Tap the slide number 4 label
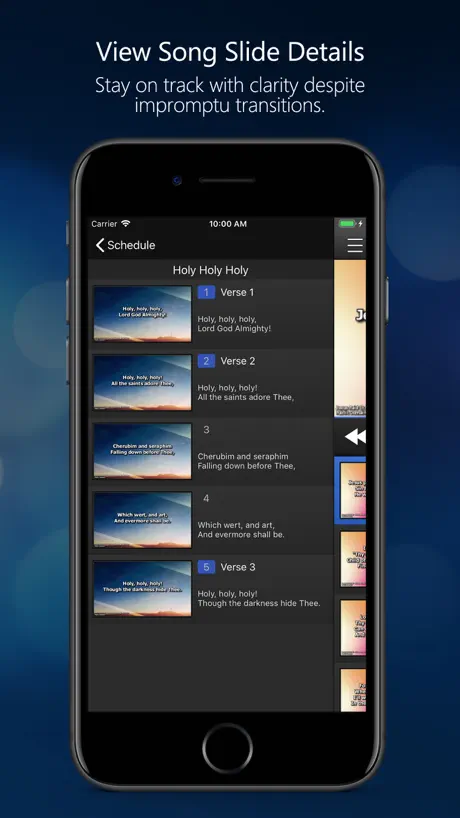 (206, 499)
